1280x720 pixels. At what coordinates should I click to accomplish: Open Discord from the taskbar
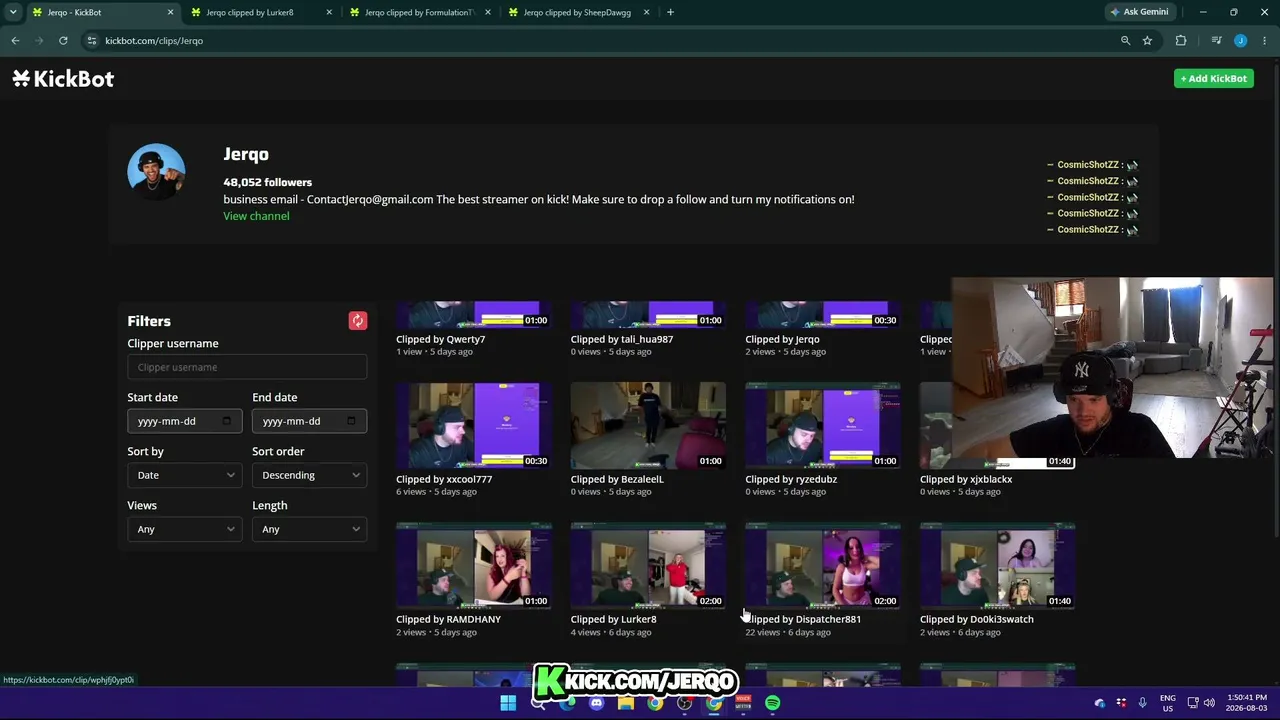(597, 703)
